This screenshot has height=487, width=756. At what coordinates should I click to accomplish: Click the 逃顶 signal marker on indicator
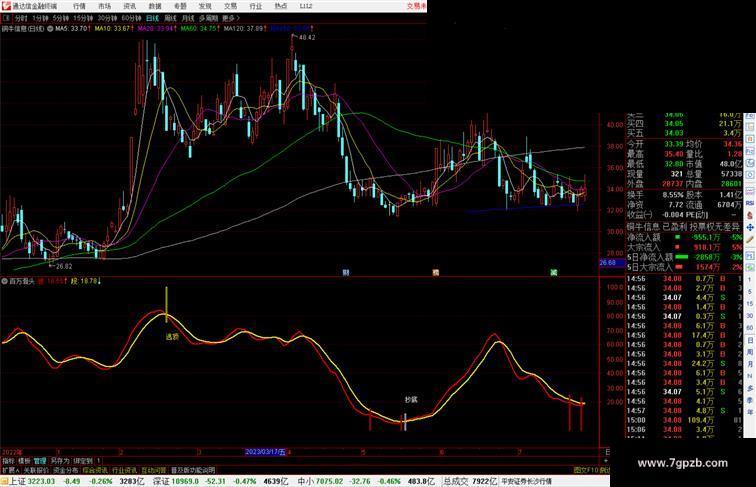(x=172, y=337)
